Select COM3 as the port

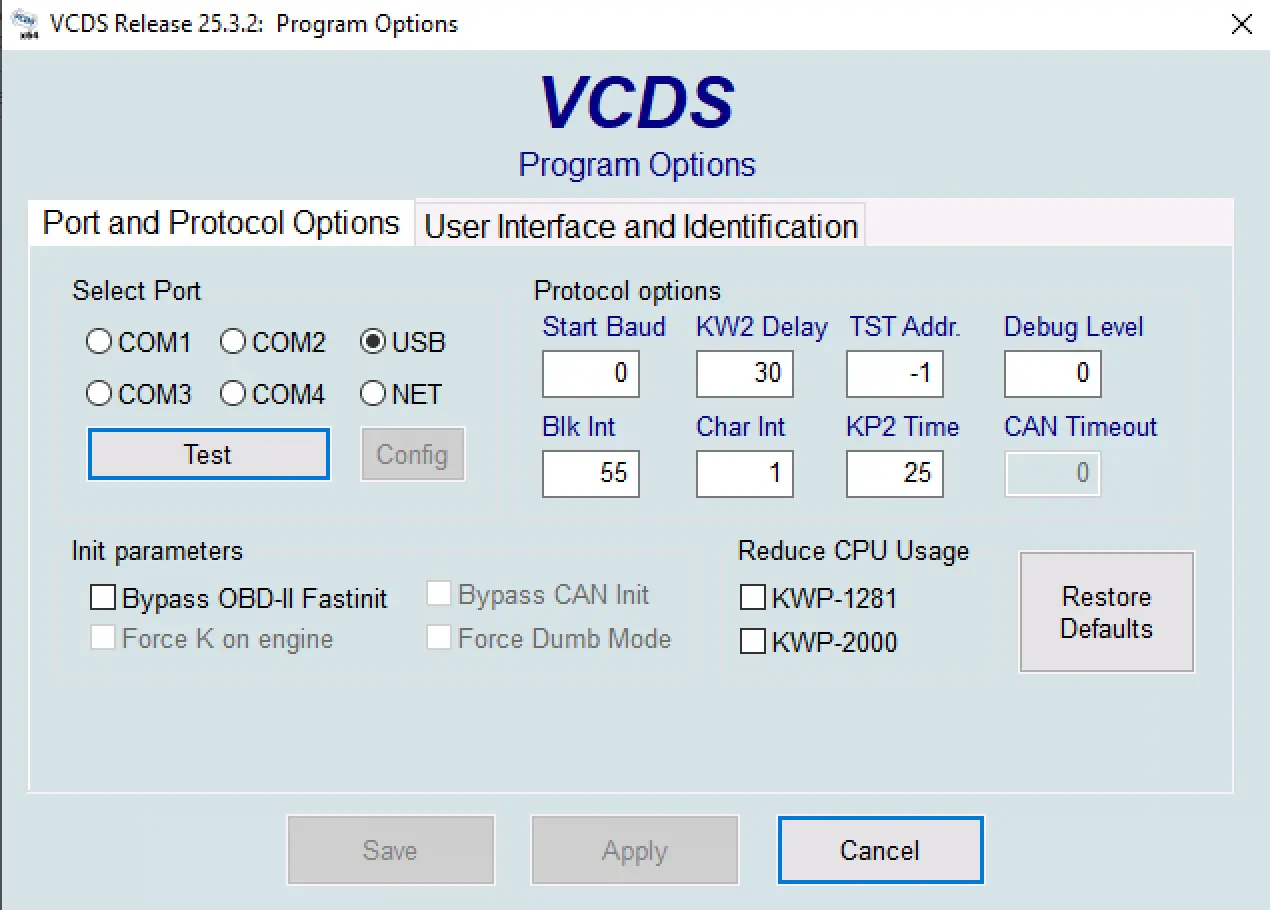(99, 394)
